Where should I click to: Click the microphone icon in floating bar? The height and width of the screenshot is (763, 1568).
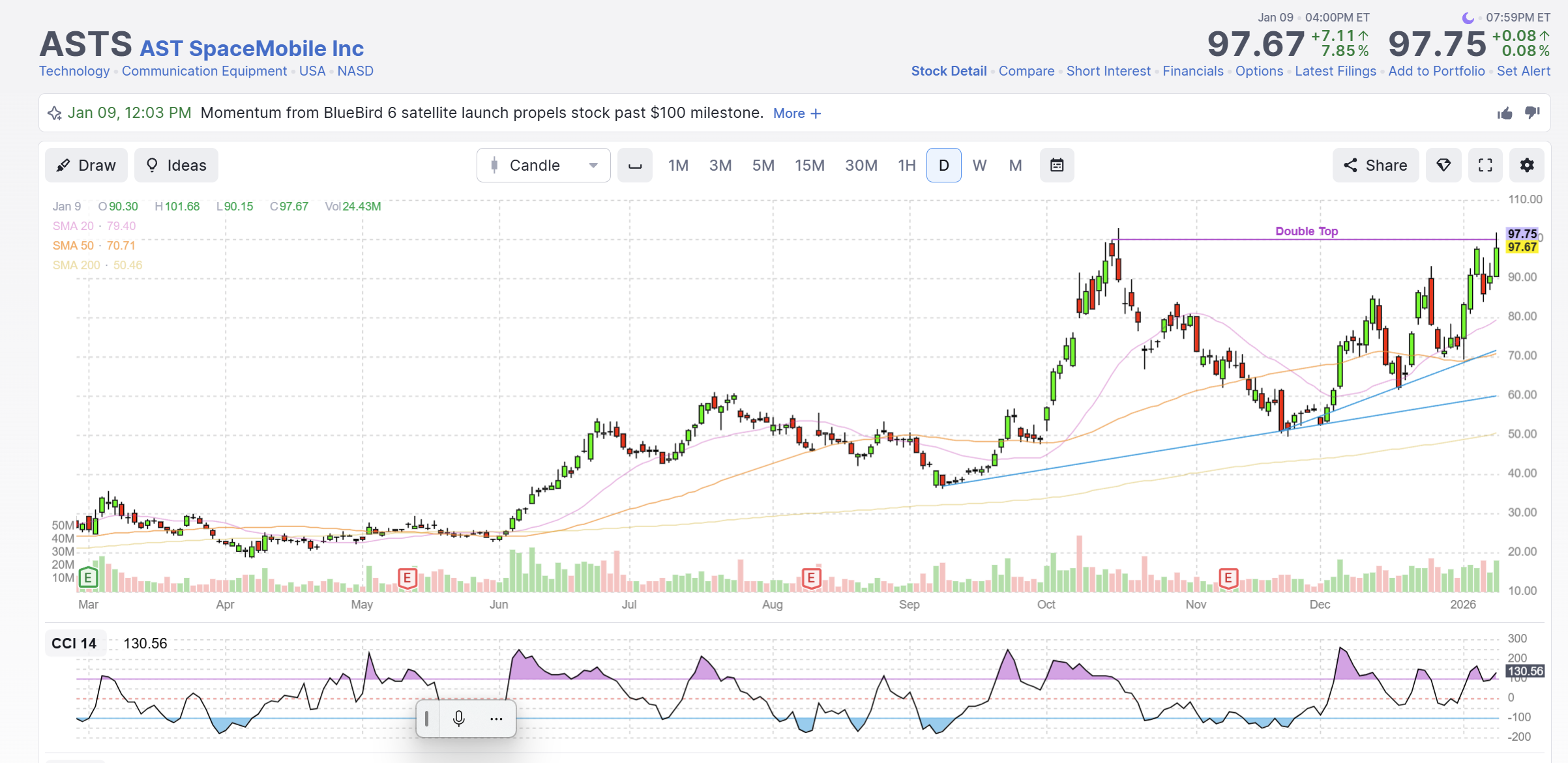pyautogui.click(x=459, y=719)
